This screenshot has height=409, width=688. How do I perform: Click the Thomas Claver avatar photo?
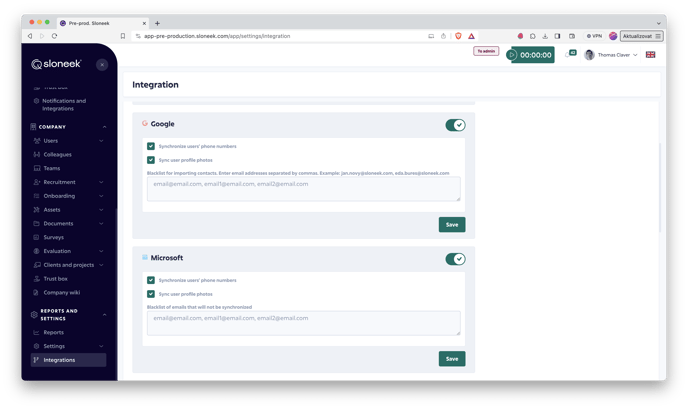coord(590,55)
